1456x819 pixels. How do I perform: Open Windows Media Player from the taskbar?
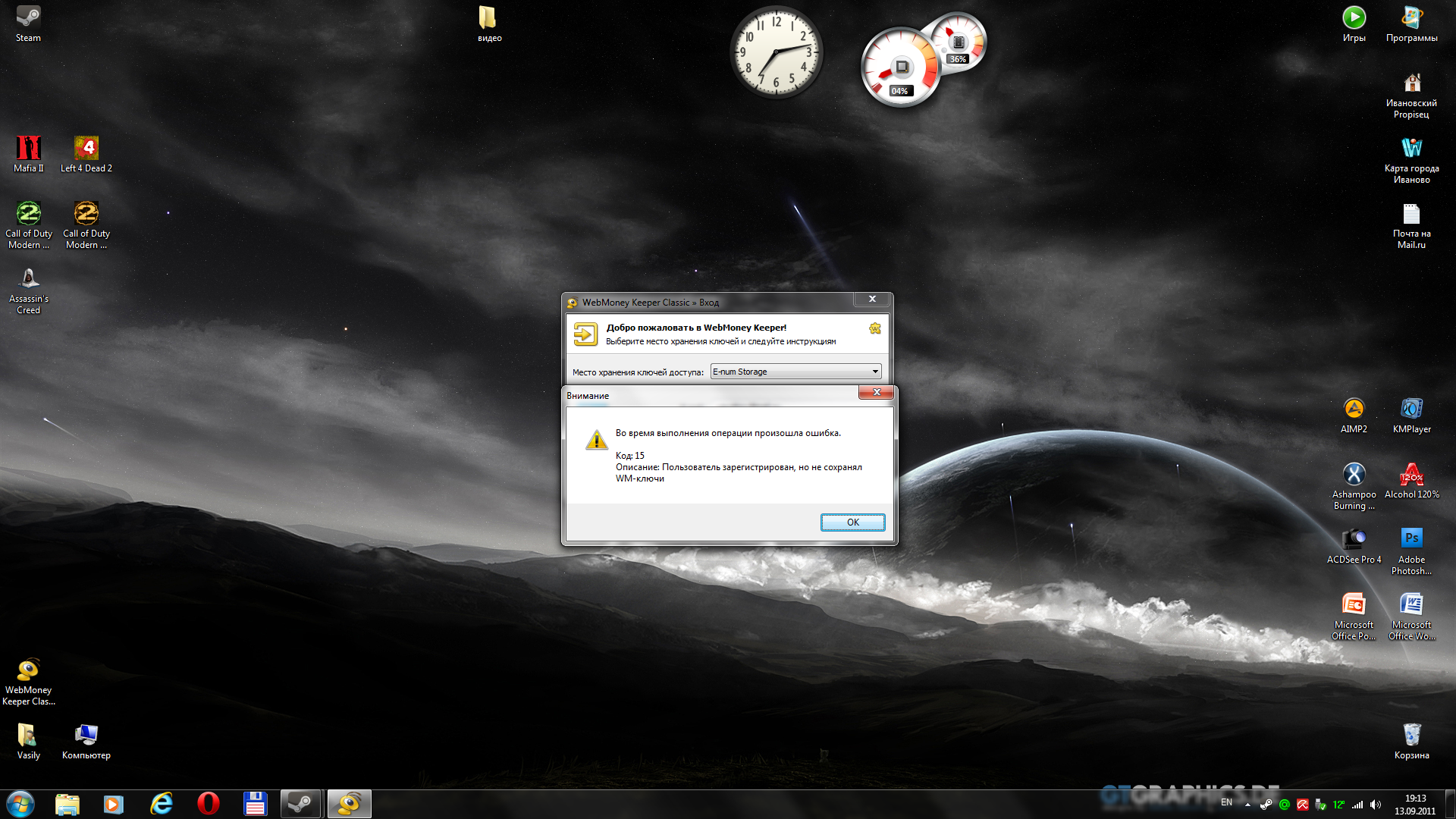(114, 804)
